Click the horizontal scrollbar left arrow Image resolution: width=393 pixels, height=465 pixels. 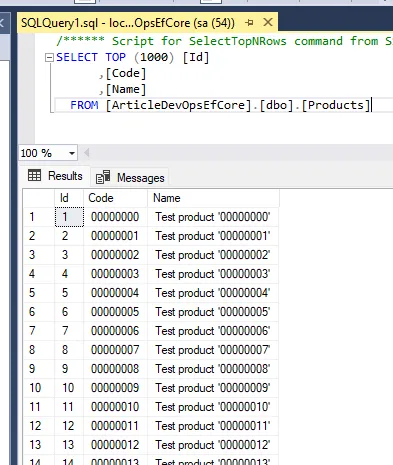coord(87,153)
